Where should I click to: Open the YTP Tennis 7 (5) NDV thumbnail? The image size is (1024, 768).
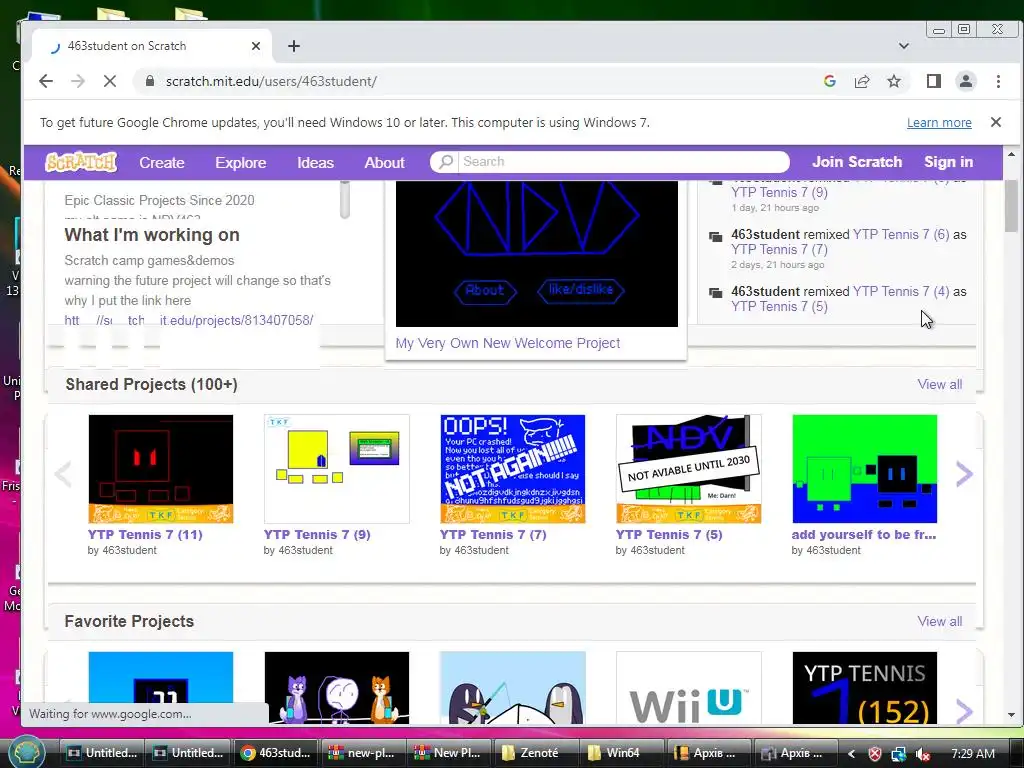(x=688, y=469)
